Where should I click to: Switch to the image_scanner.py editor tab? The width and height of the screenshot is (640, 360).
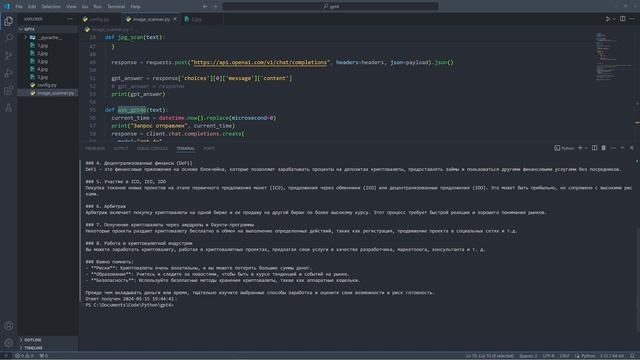(x=151, y=19)
